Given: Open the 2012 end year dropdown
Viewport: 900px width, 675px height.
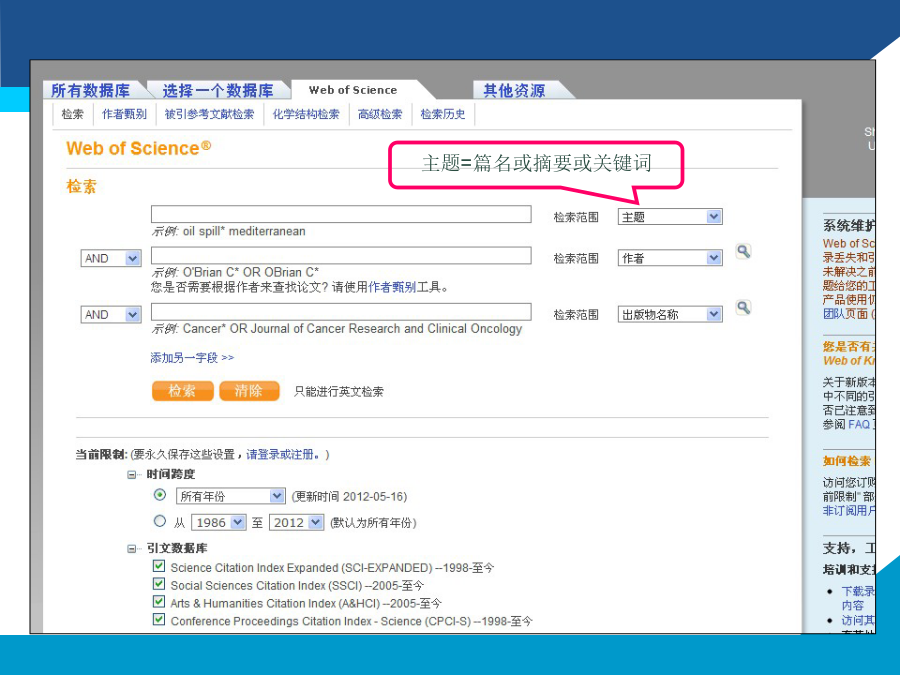Looking at the screenshot, I should (x=296, y=522).
